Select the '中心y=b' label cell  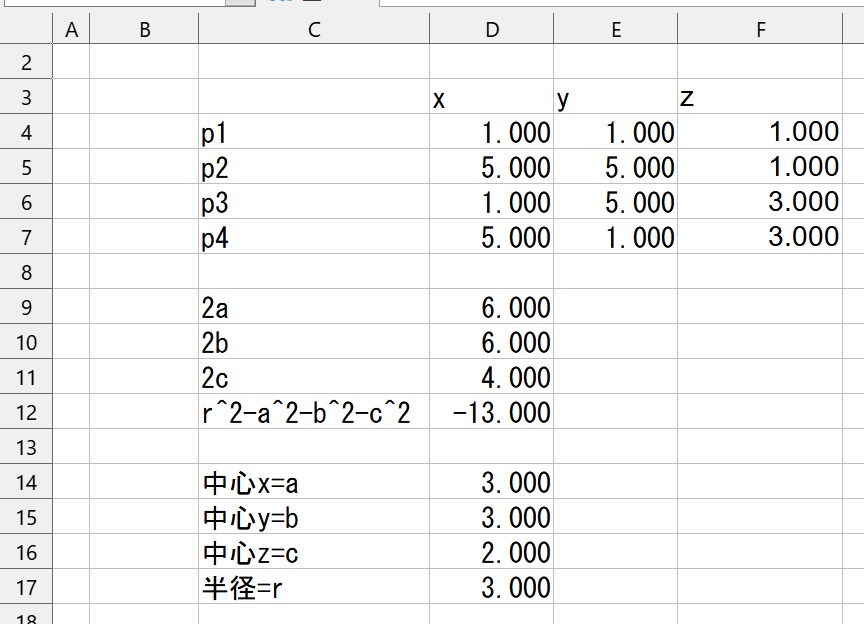[x=314, y=517]
